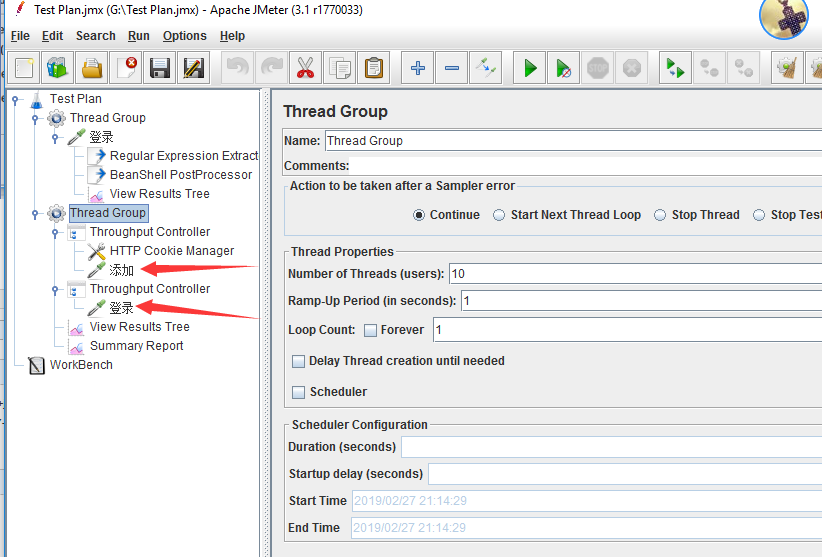Click the Comments input field
Viewport: 822px width, 557px height.
(586, 166)
